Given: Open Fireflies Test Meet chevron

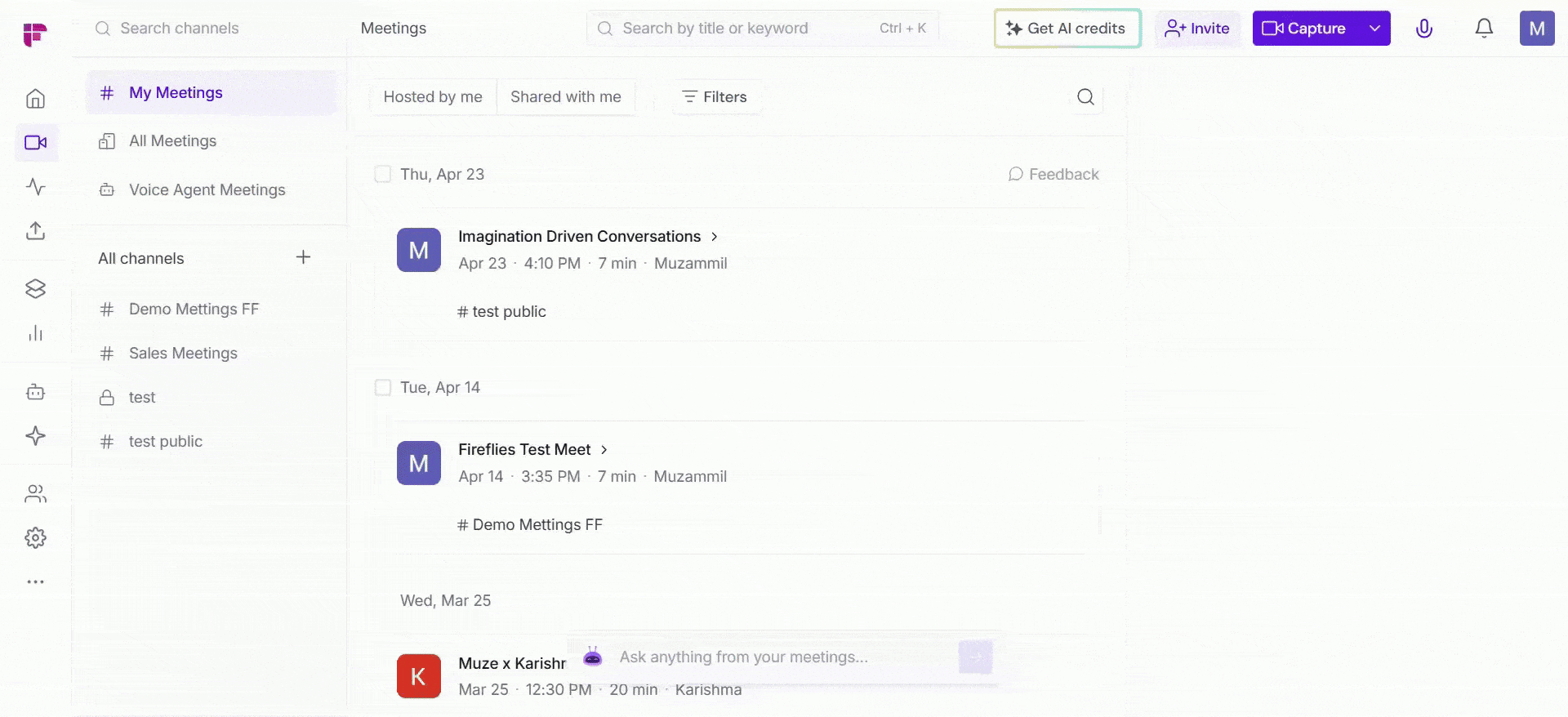Looking at the screenshot, I should pyautogui.click(x=604, y=450).
